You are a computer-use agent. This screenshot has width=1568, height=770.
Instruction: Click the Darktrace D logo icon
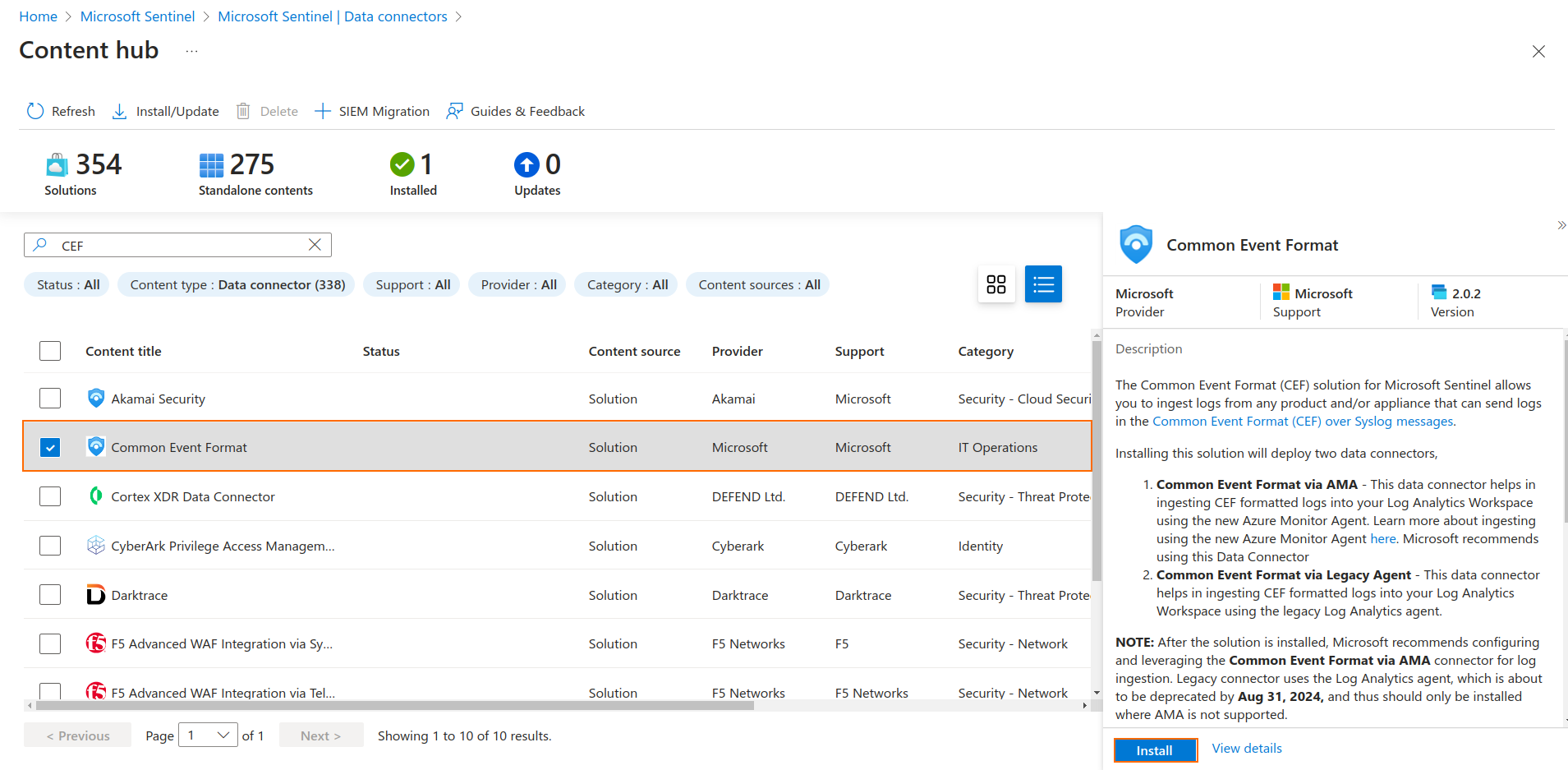tap(96, 594)
